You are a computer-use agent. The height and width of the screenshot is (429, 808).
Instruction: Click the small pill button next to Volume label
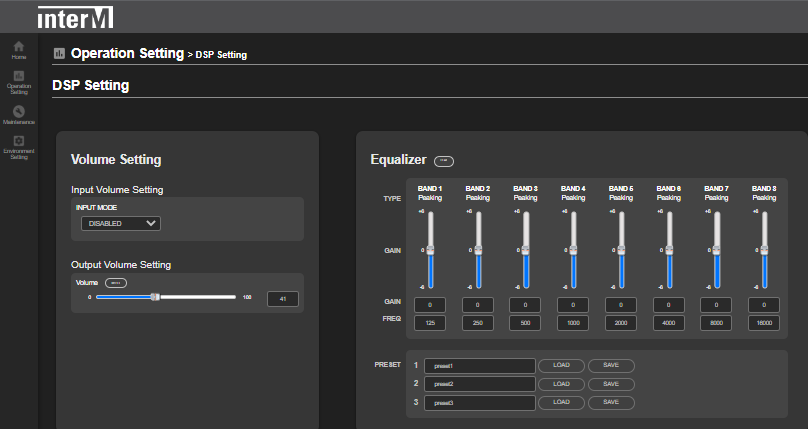(x=116, y=283)
